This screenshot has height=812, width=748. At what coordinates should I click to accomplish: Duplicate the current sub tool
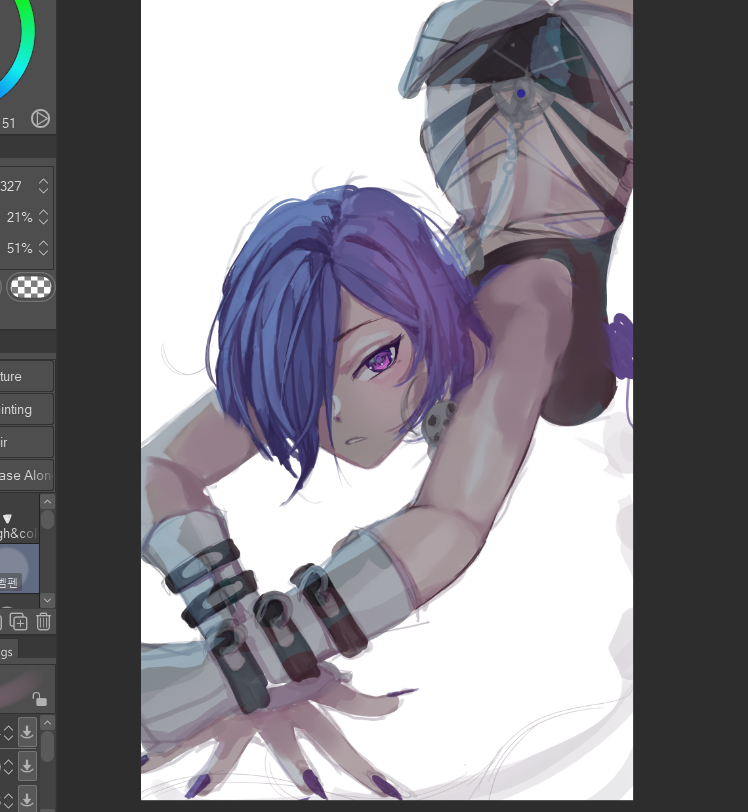pyautogui.click(x=19, y=621)
